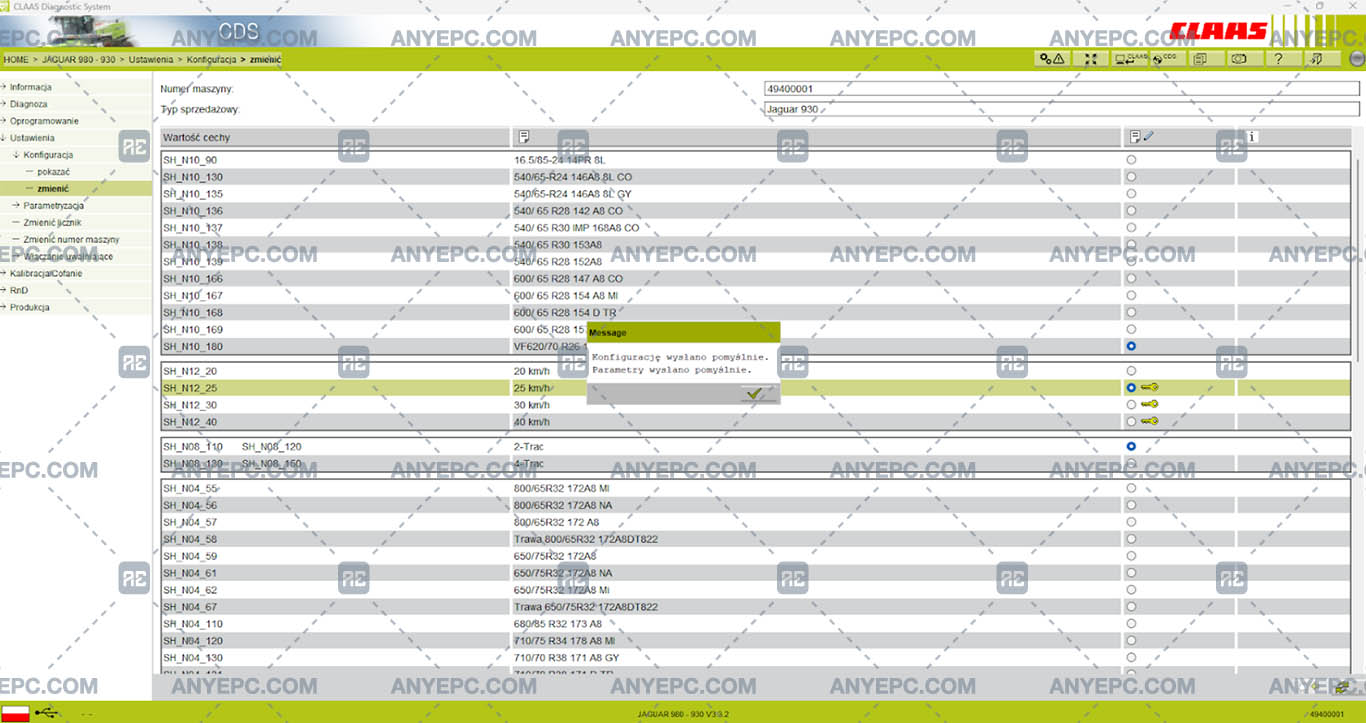Click row text '16.5/85-24 14PR 8L'
Image resolution: width=1366 pixels, height=723 pixels.
click(x=559, y=160)
